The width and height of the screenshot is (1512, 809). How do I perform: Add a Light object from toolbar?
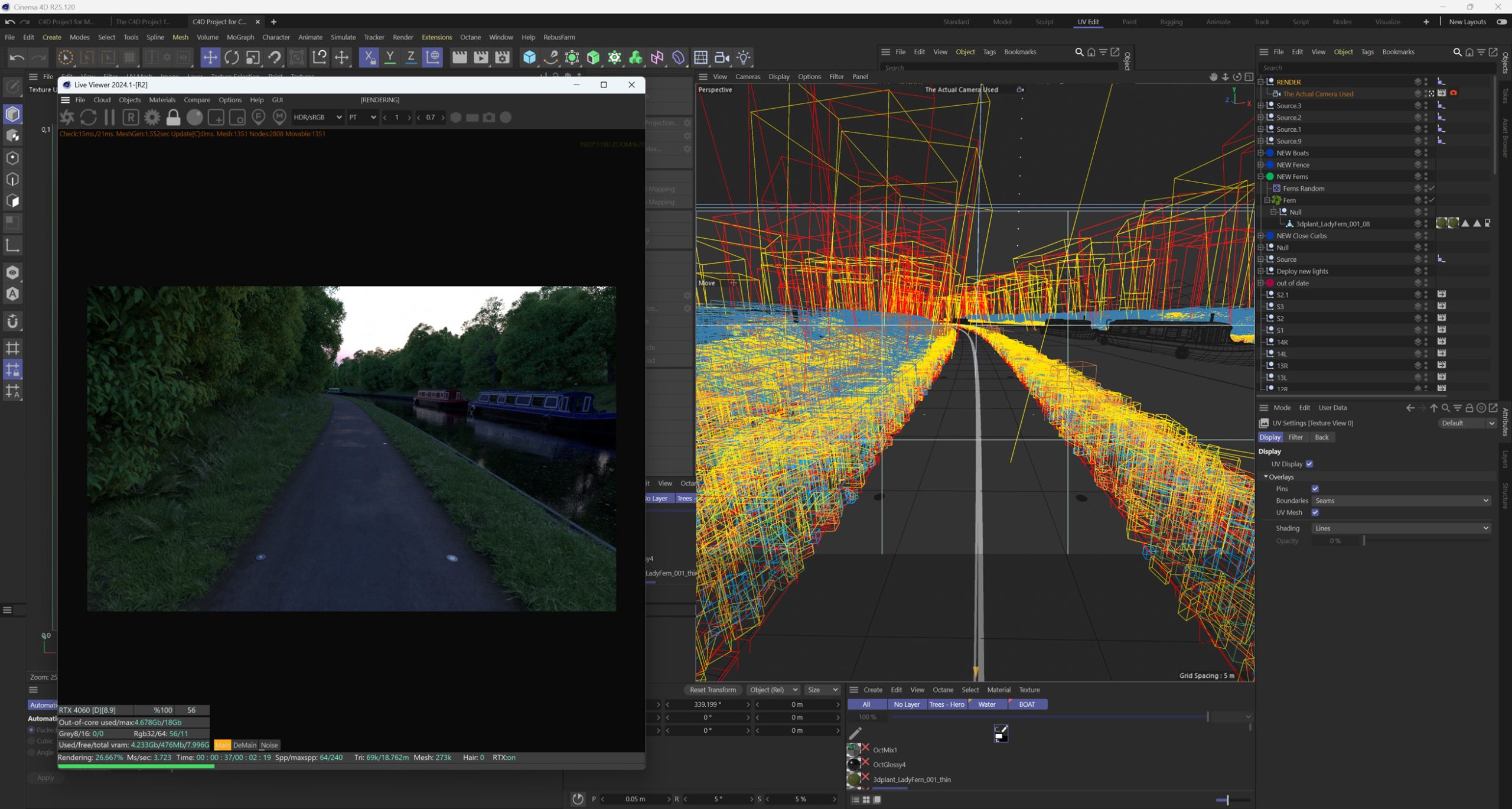click(x=744, y=57)
